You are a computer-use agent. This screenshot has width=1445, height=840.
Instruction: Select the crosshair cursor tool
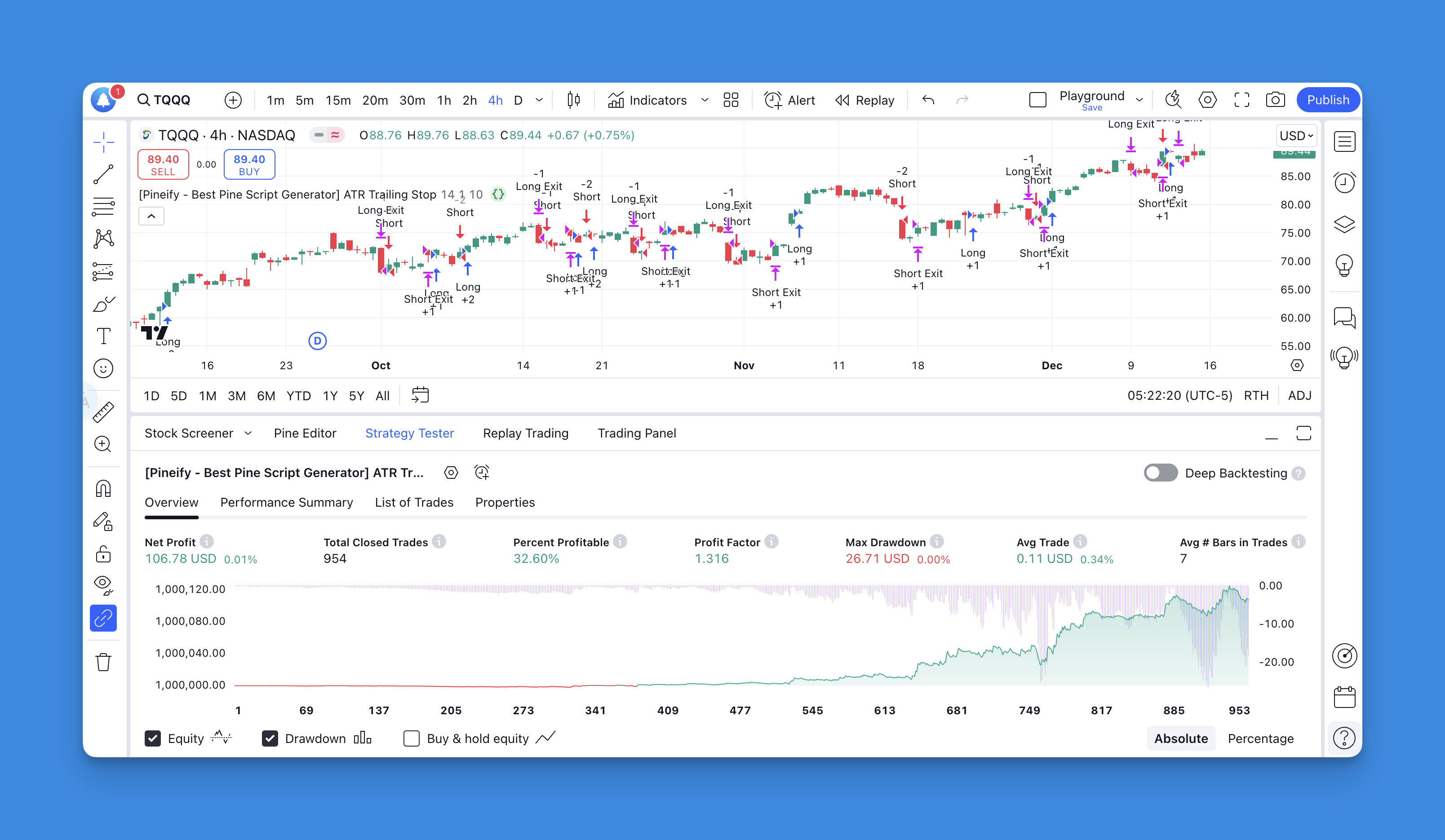click(103, 141)
